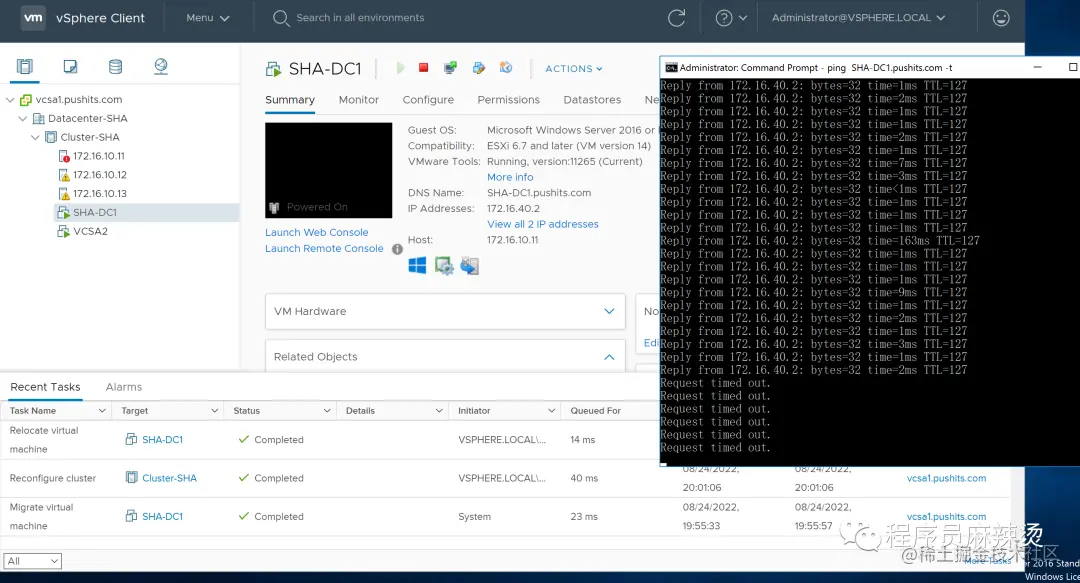This screenshot has width=1080, height=583.
Task: Click the green Power On icon
Action: [x=400, y=68]
